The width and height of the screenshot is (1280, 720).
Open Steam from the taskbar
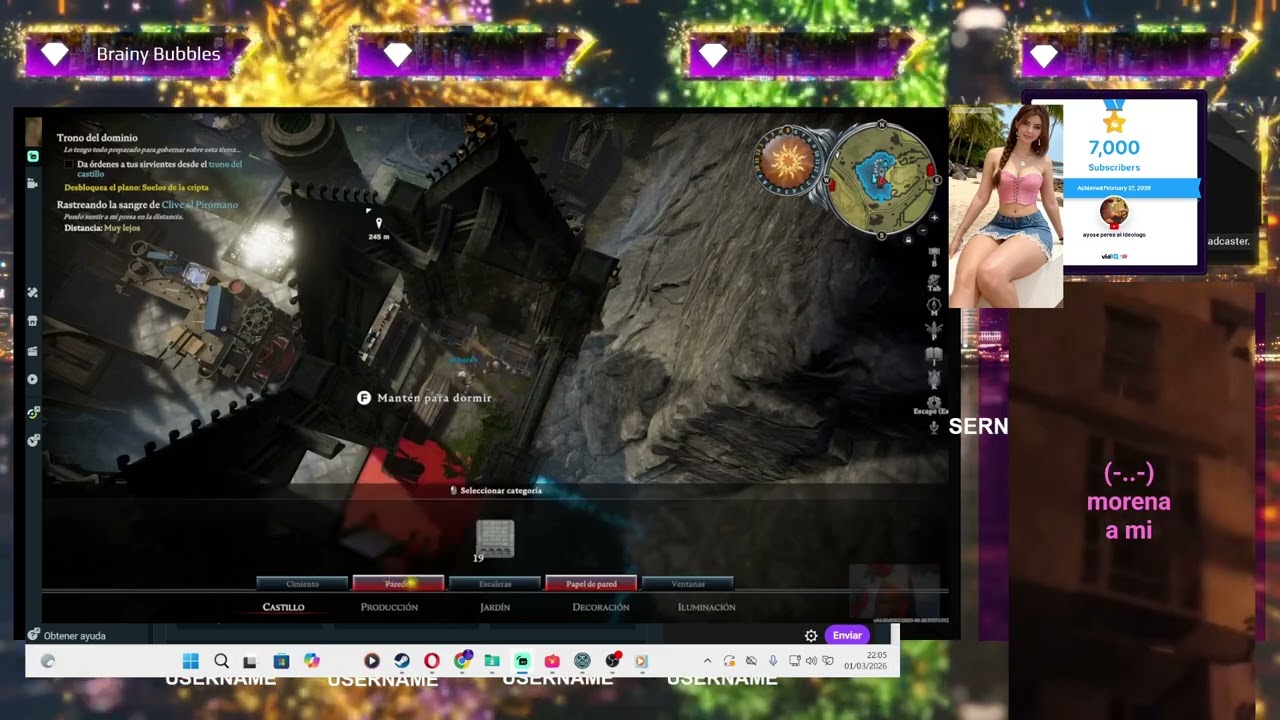tap(401, 661)
